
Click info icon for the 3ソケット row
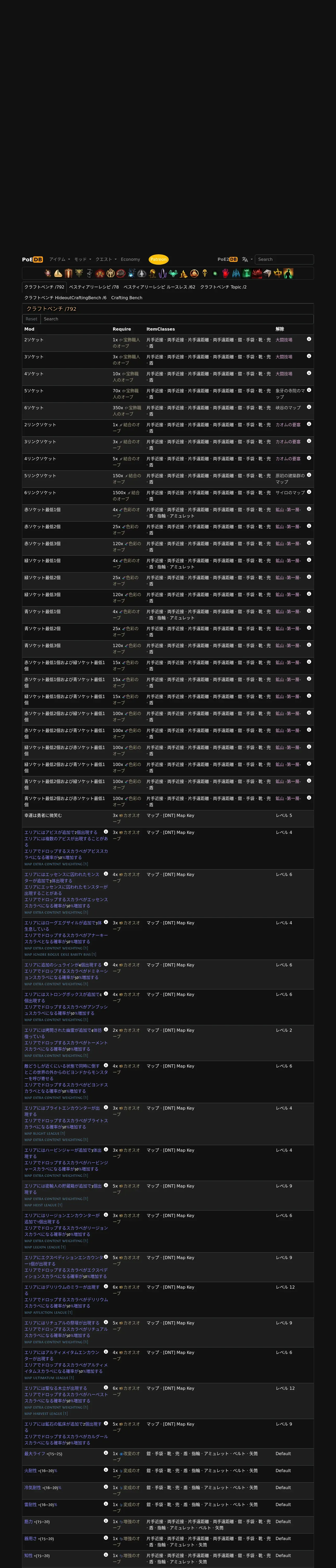pyautogui.click(x=309, y=356)
